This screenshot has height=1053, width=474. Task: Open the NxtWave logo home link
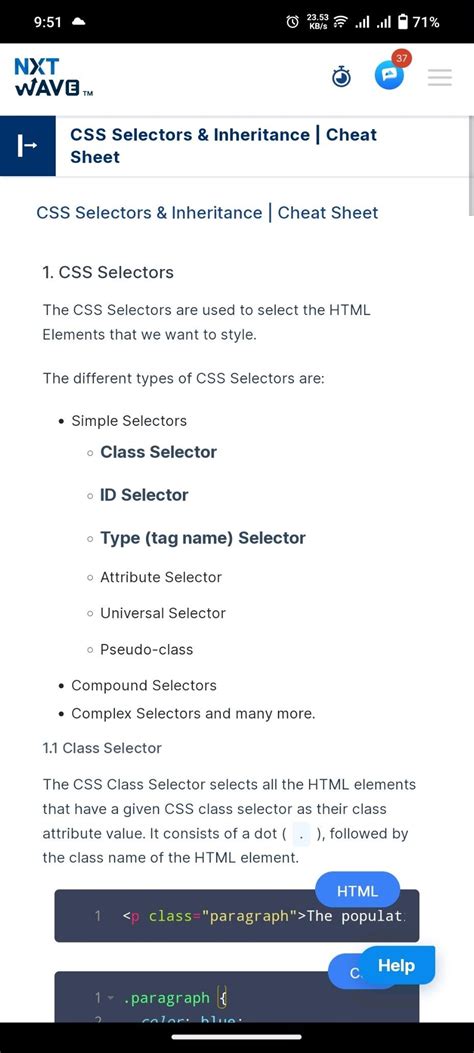(x=52, y=77)
